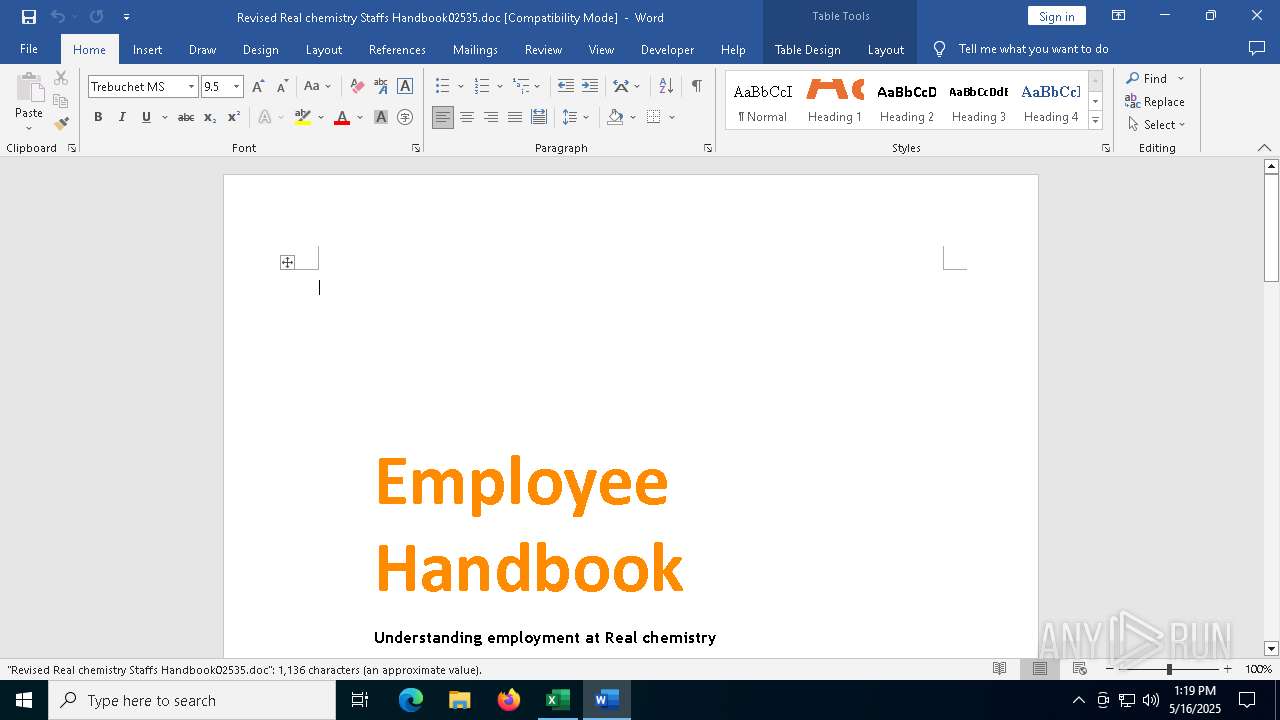Open Ribbon Display Options
Image resolution: width=1280 pixels, height=720 pixels.
tap(1119, 16)
